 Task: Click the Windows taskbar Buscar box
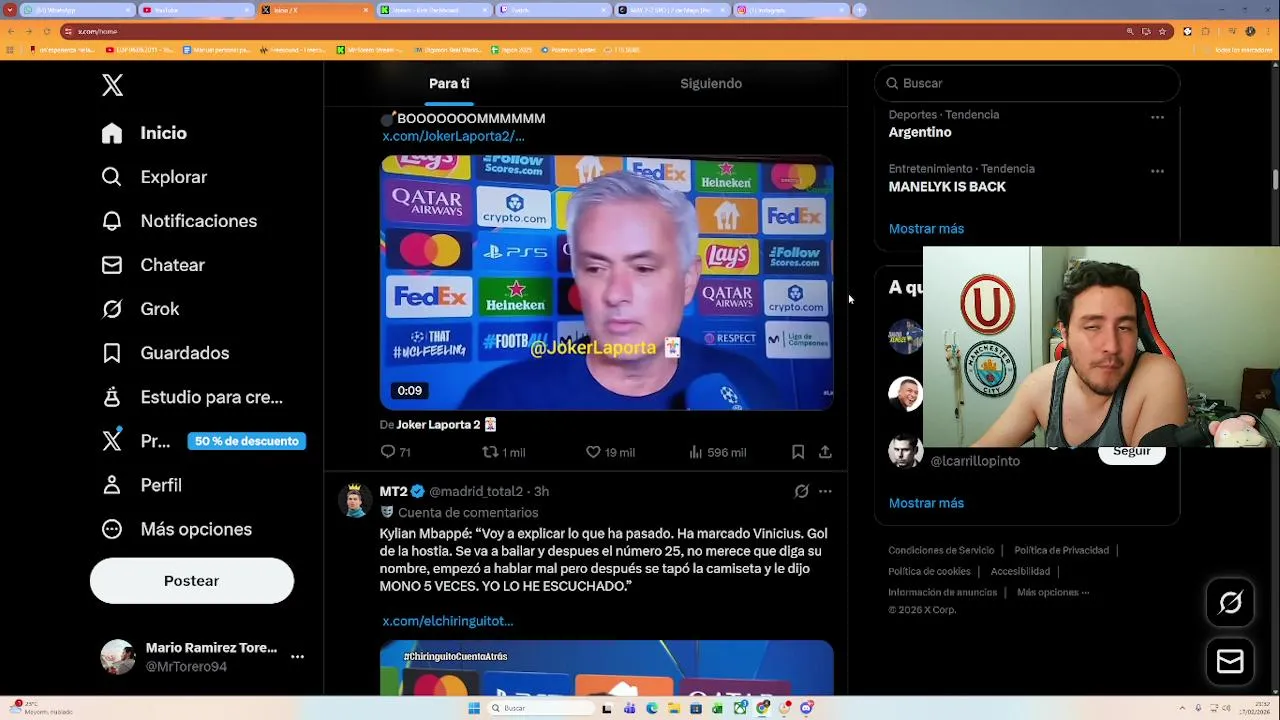click(x=540, y=708)
